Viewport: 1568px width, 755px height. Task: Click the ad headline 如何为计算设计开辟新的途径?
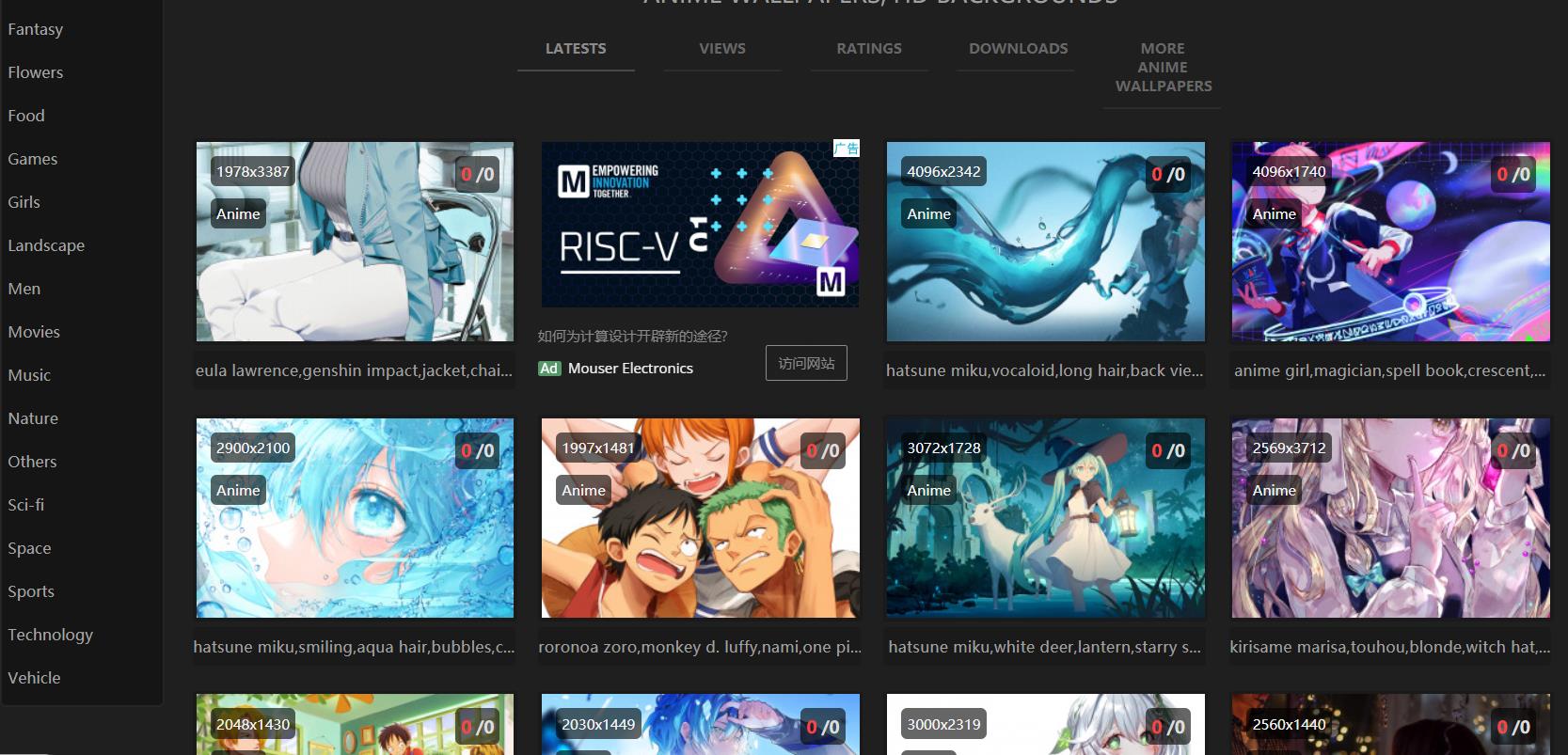pos(632,336)
